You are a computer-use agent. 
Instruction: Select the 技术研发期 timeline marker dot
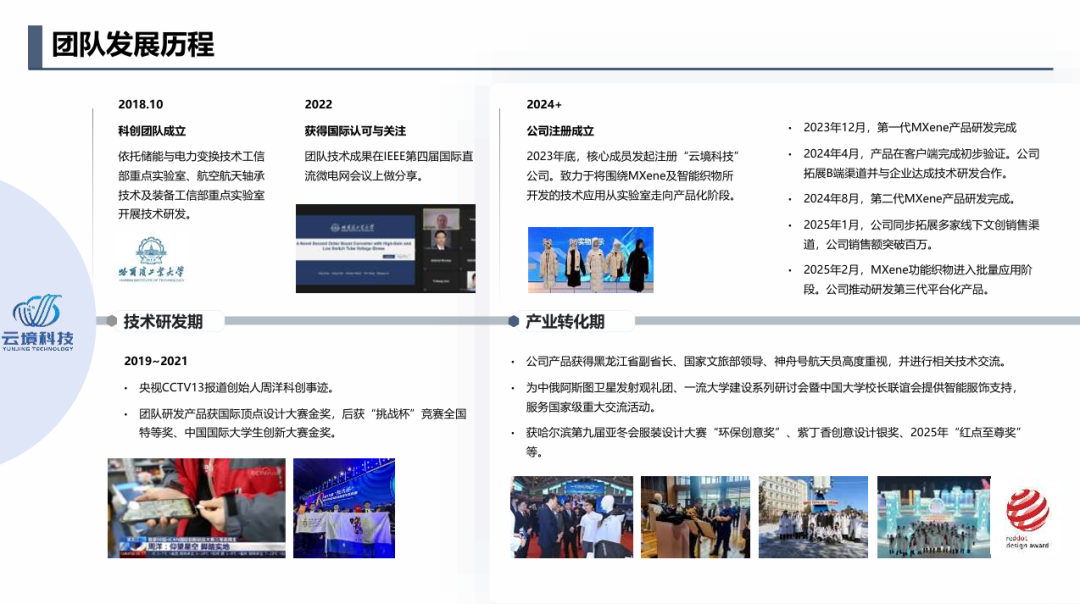[112, 321]
